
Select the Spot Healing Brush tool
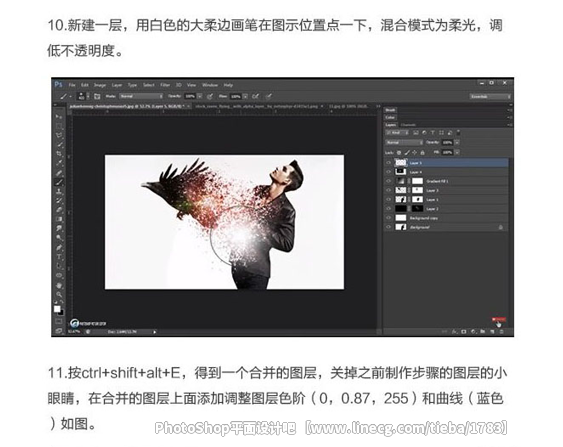tap(59, 173)
